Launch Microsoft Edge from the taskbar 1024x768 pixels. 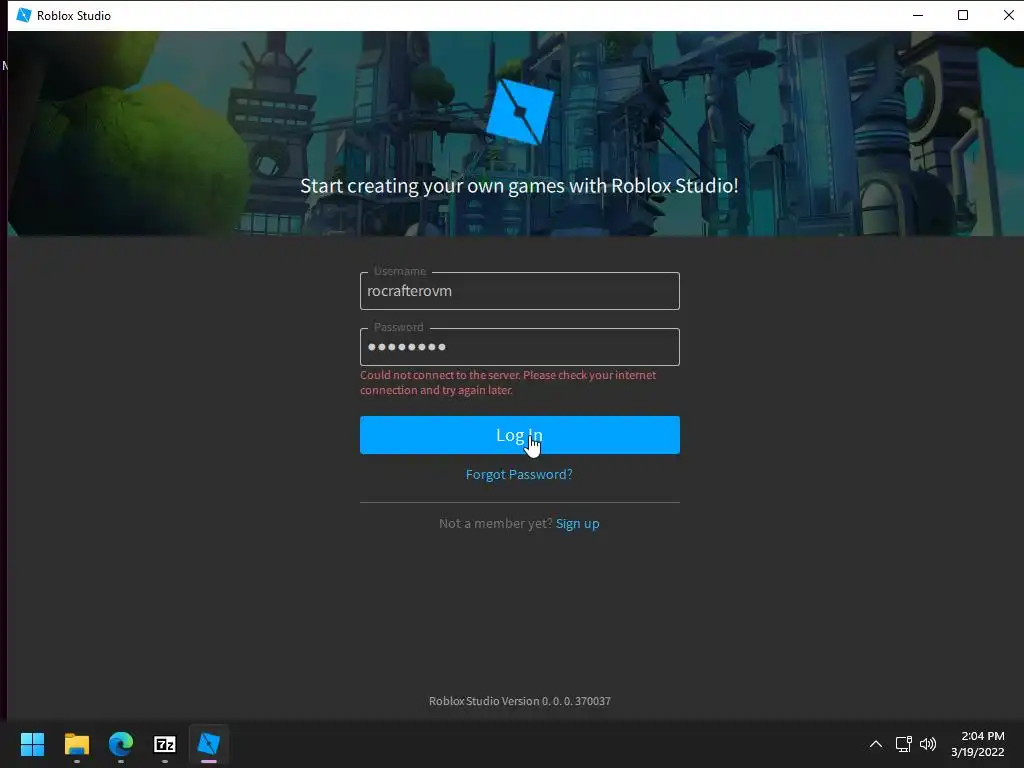(121, 744)
